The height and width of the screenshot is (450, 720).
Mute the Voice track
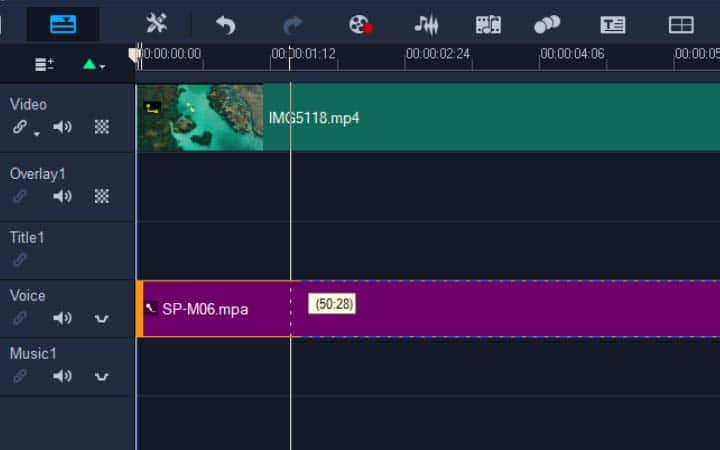(x=62, y=318)
